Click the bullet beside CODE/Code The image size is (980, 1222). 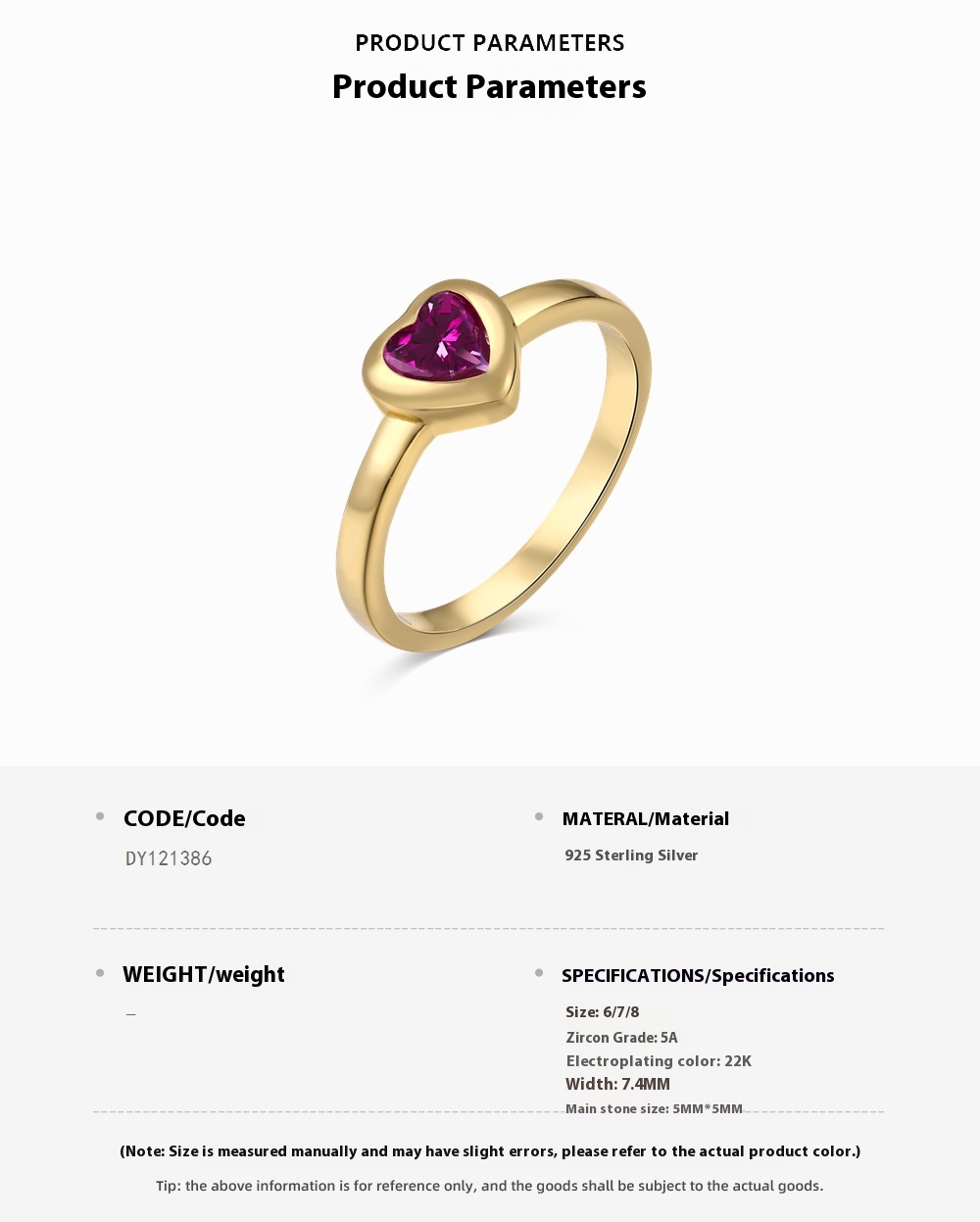pyautogui.click(x=100, y=816)
